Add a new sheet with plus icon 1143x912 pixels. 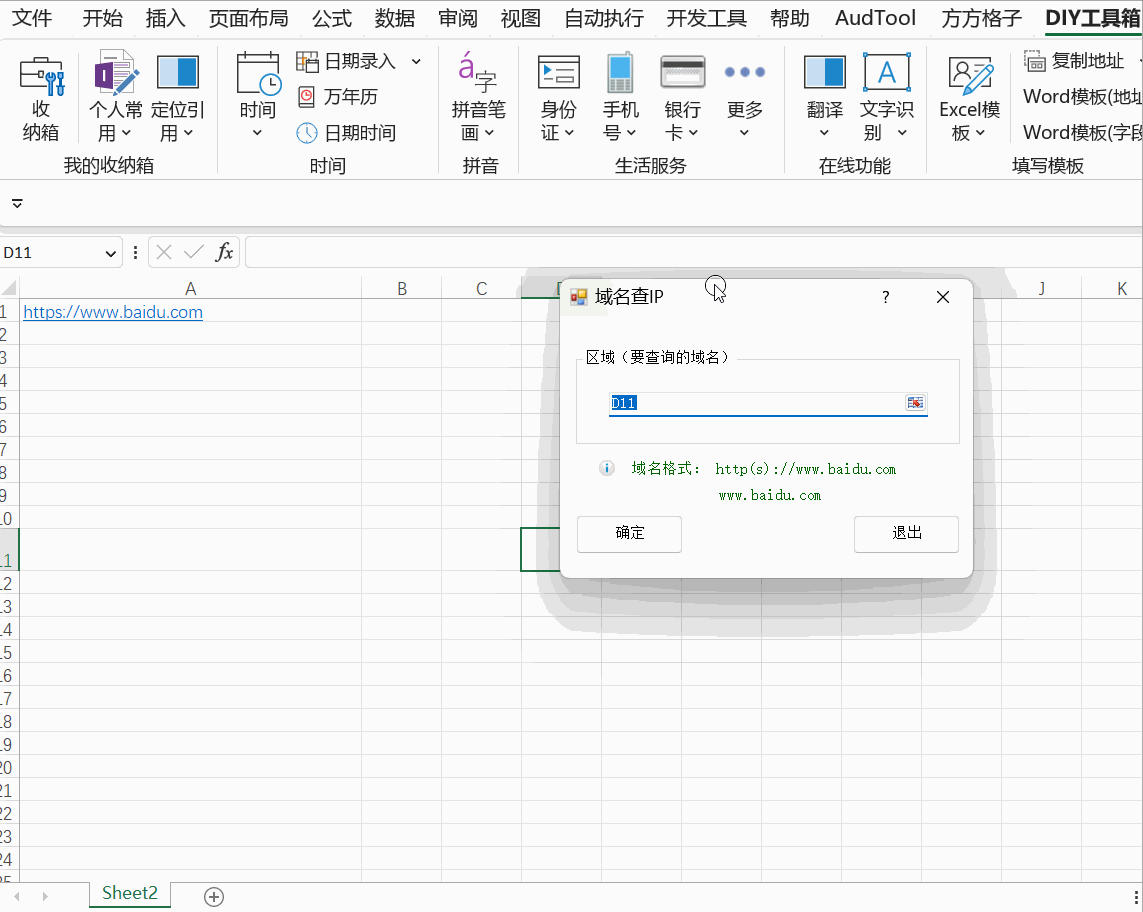pos(214,897)
